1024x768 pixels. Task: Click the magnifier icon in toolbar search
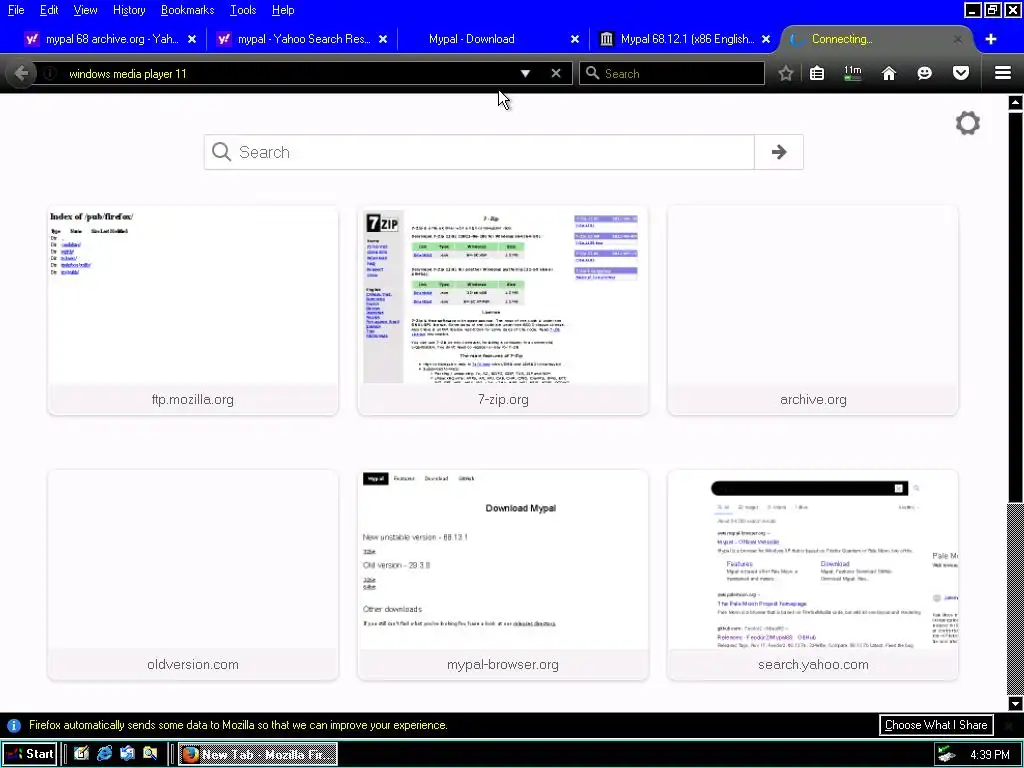592,73
